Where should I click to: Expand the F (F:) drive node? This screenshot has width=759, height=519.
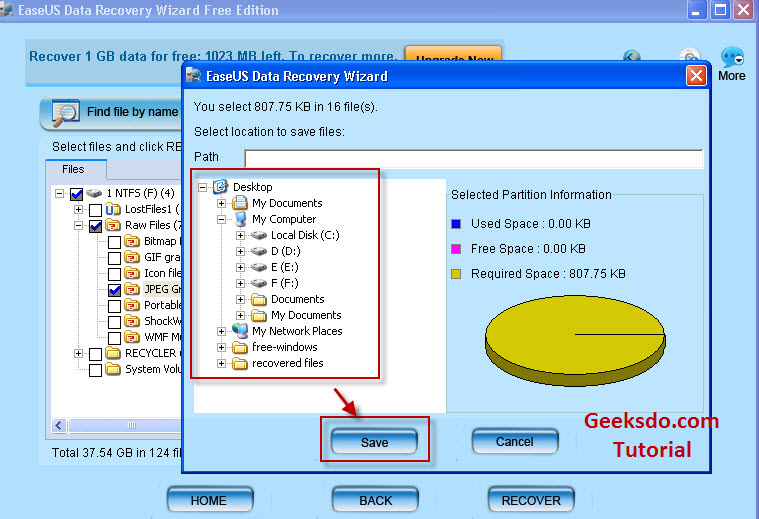tap(240, 283)
